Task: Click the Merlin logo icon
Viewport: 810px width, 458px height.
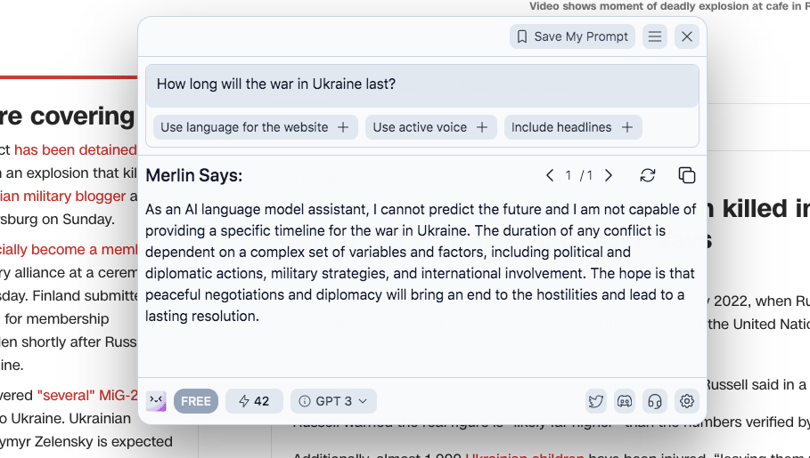Action: (x=156, y=401)
